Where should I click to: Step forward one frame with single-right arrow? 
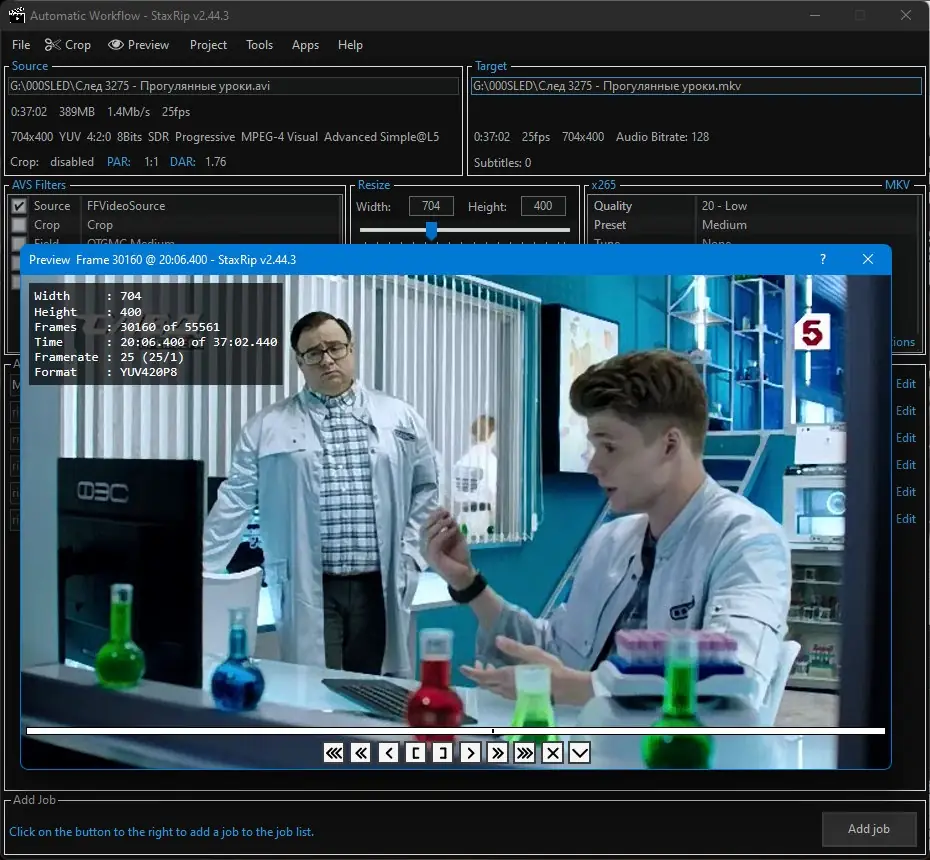click(470, 753)
